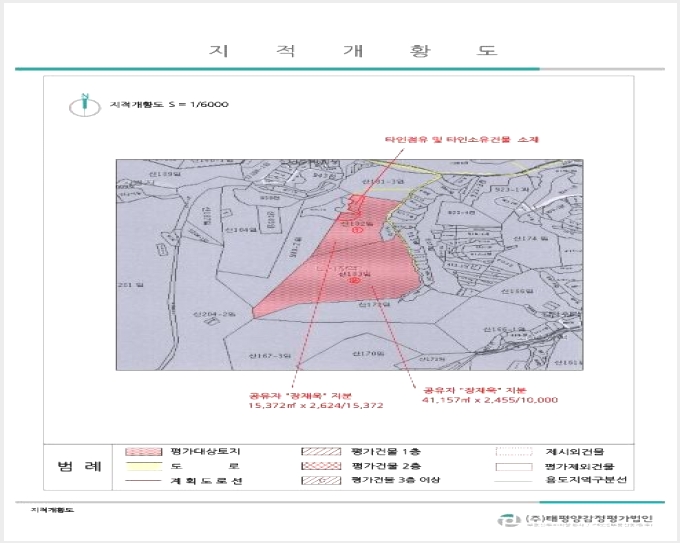Screen dimensions: 680x543
Task: Click the legend label '제시외건물'
Action: point(575,451)
